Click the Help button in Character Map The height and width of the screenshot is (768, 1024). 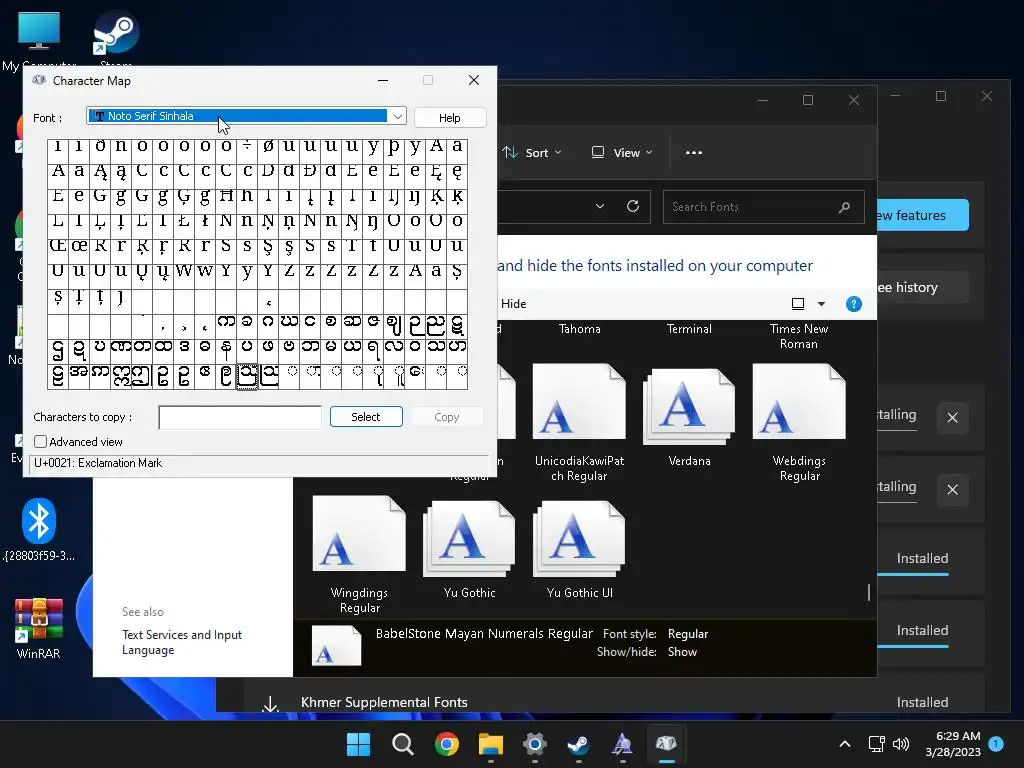pyautogui.click(x=450, y=118)
